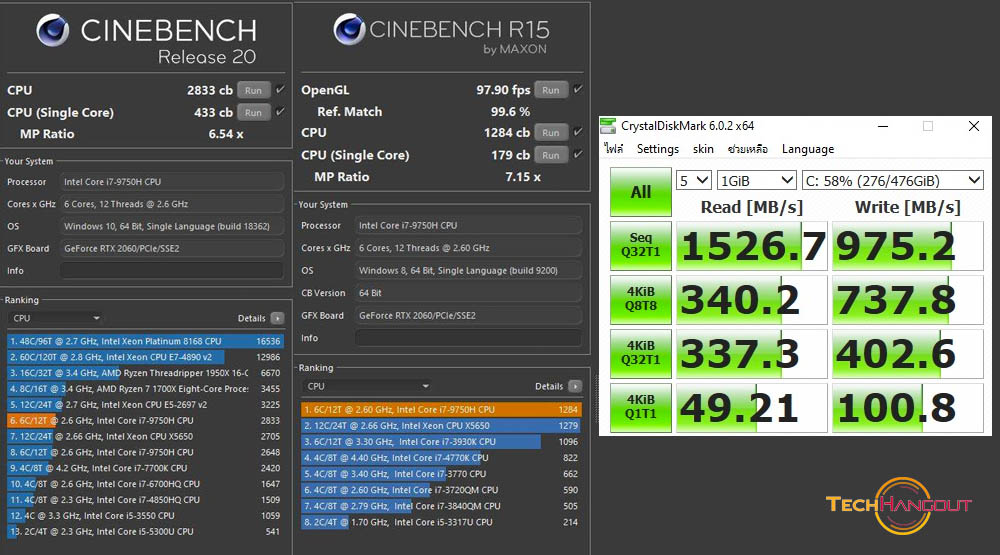Toggle the OpenGL checkbox in Cinebench R15

[x=578, y=89]
